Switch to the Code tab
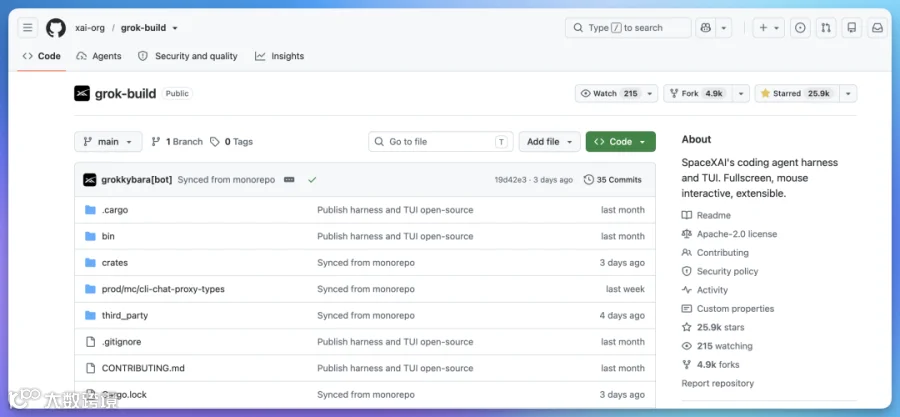This screenshot has width=900, height=417. coord(41,56)
